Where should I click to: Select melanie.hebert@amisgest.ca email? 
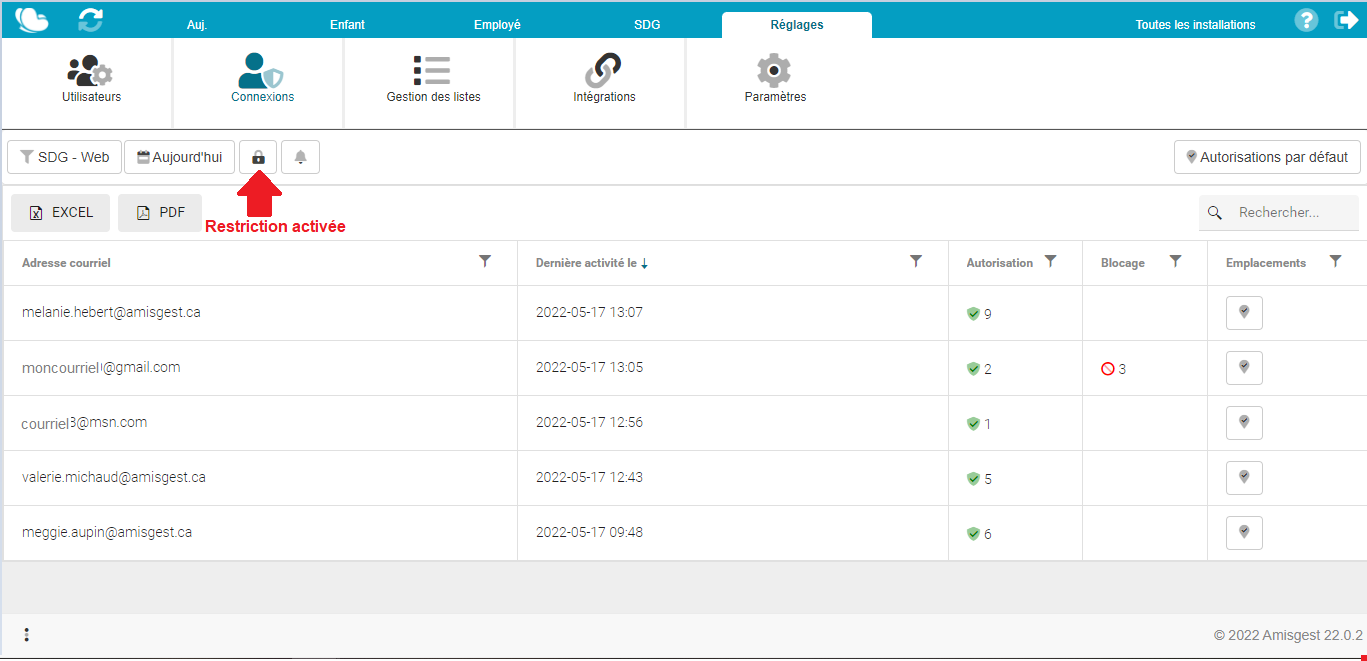coord(111,312)
